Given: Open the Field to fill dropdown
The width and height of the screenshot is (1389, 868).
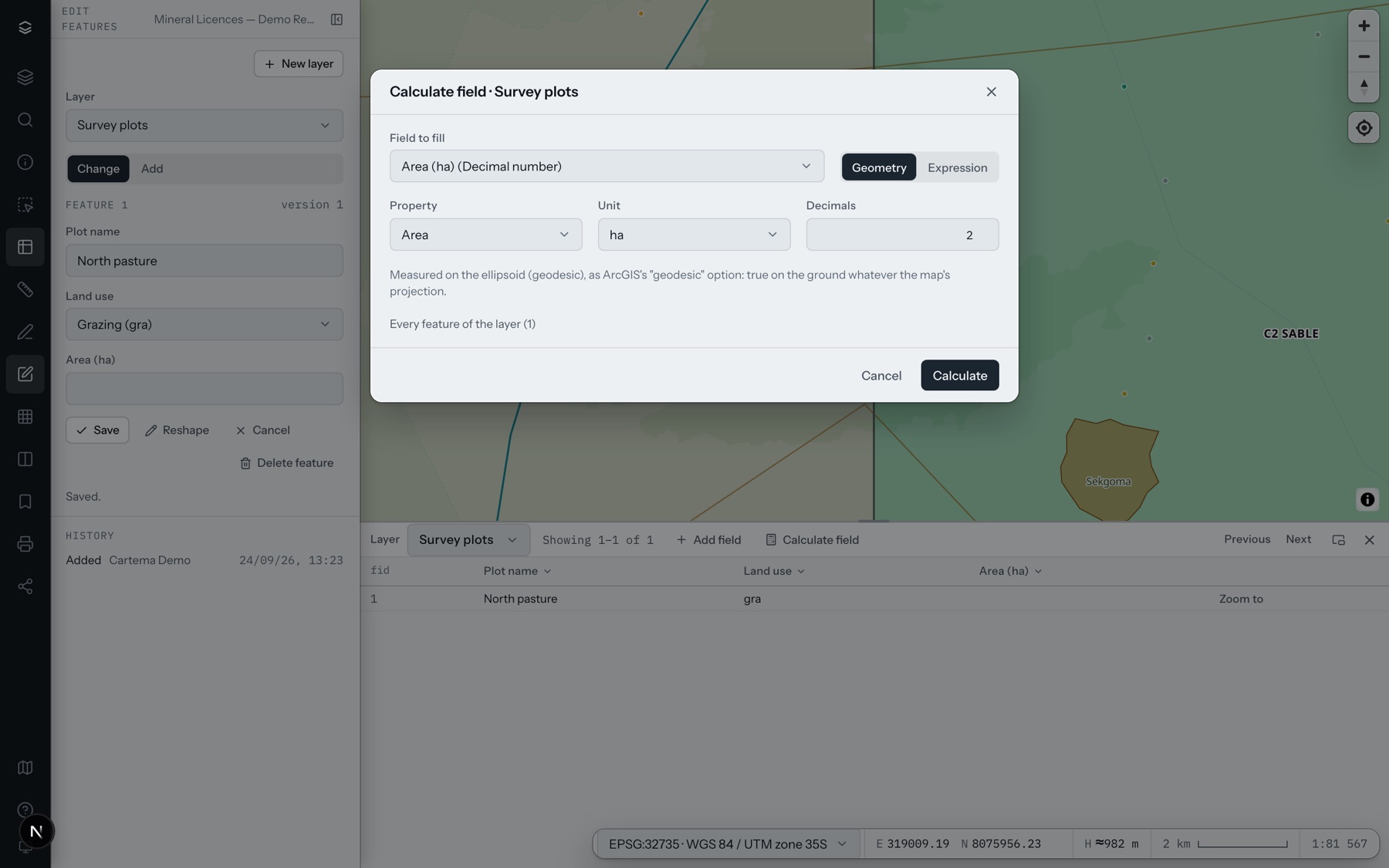Looking at the screenshot, I should (x=607, y=166).
